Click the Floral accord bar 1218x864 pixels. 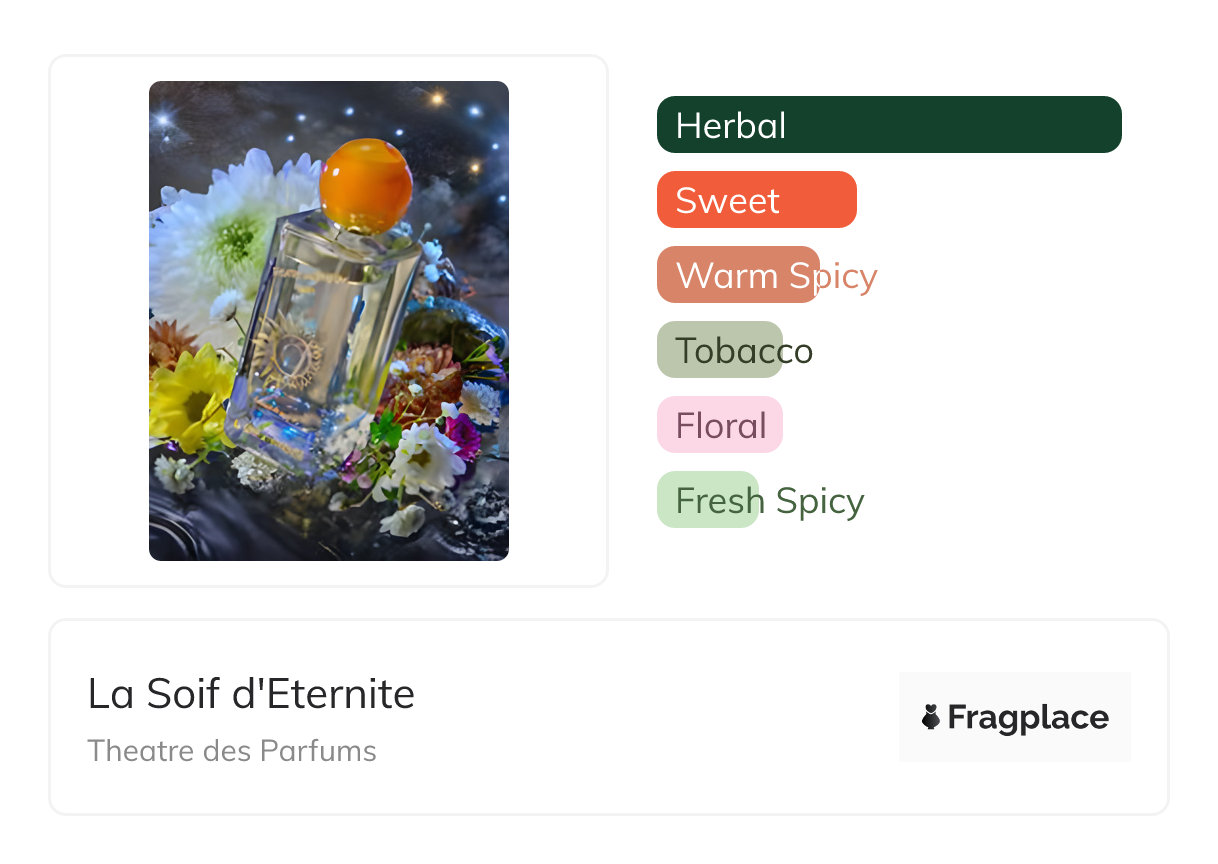[720, 425]
